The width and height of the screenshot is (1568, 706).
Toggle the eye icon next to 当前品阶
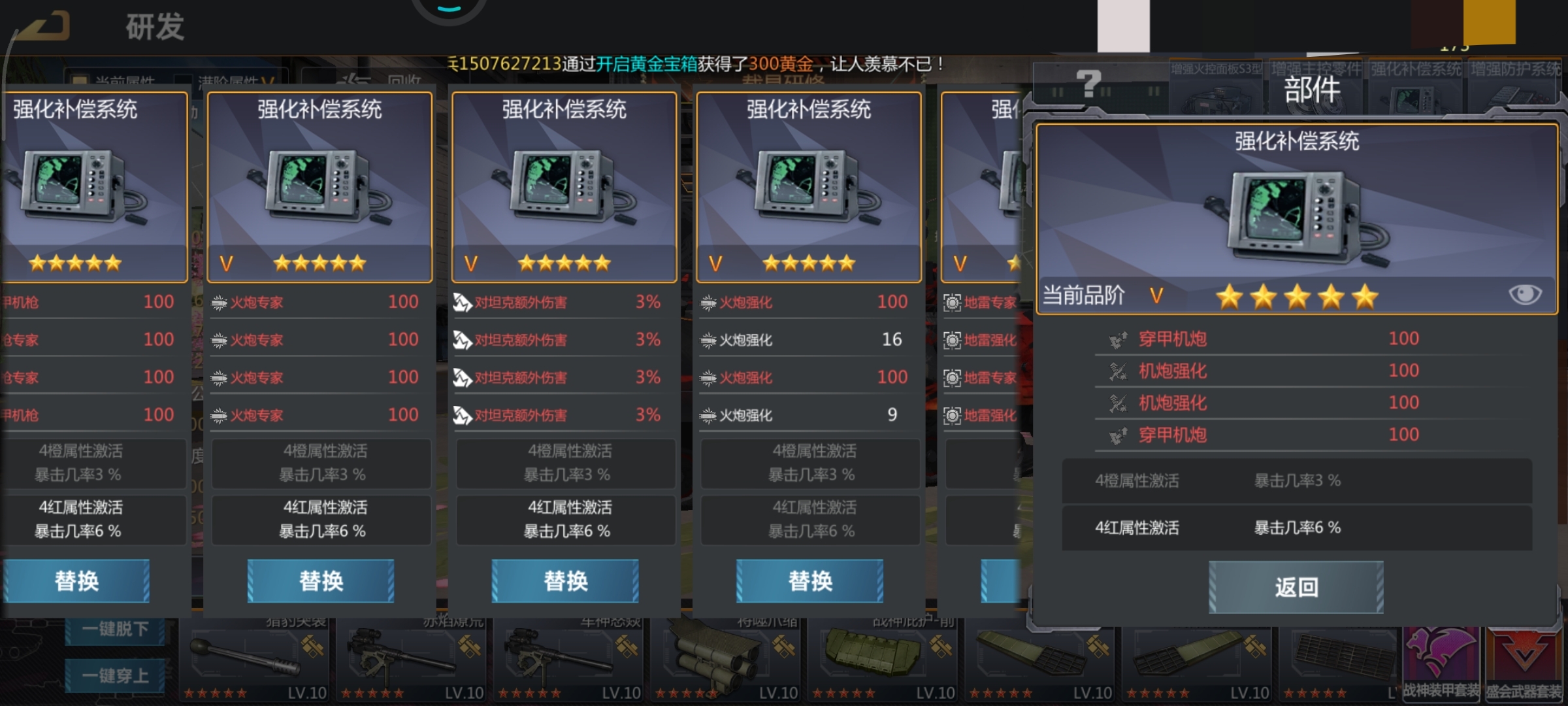click(1525, 295)
